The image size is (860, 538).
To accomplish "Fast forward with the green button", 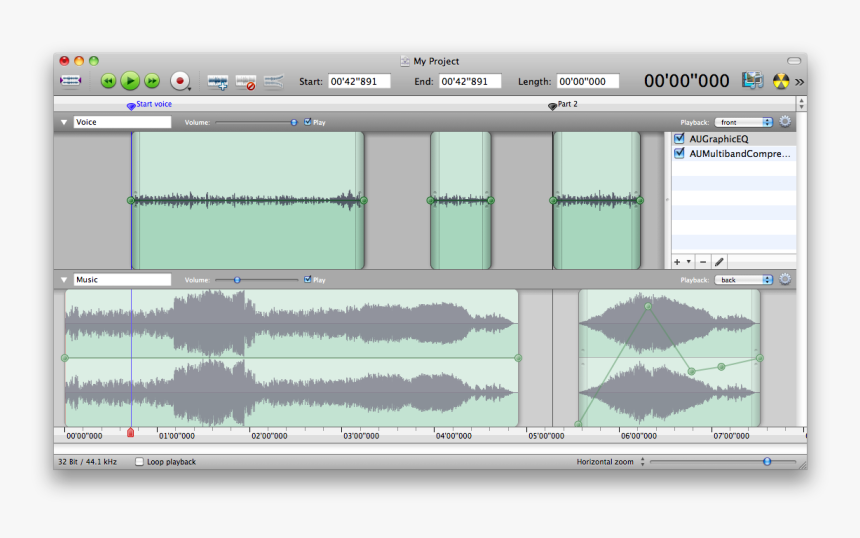I will (152, 81).
